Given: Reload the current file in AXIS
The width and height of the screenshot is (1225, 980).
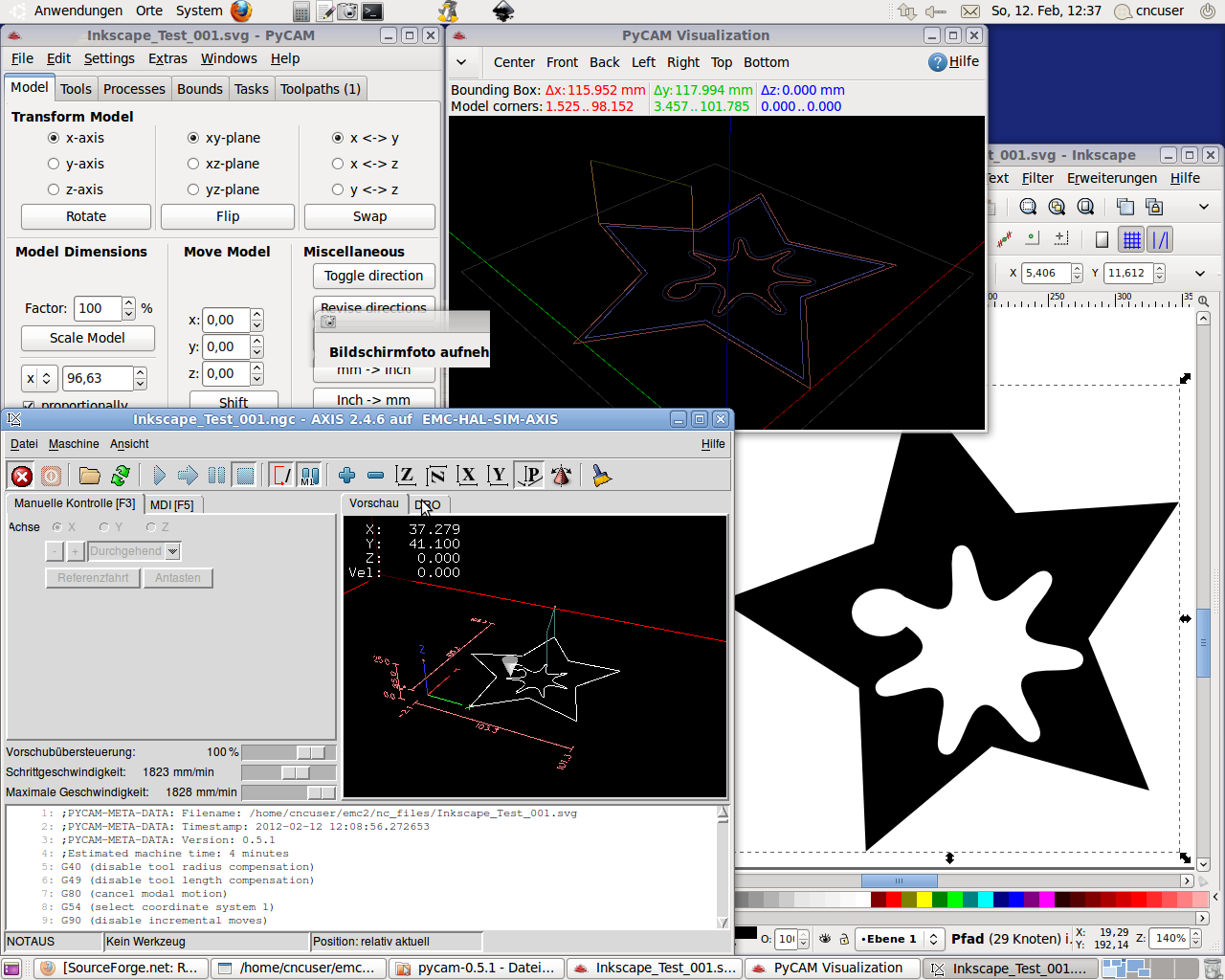Looking at the screenshot, I should [x=121, y=476].
